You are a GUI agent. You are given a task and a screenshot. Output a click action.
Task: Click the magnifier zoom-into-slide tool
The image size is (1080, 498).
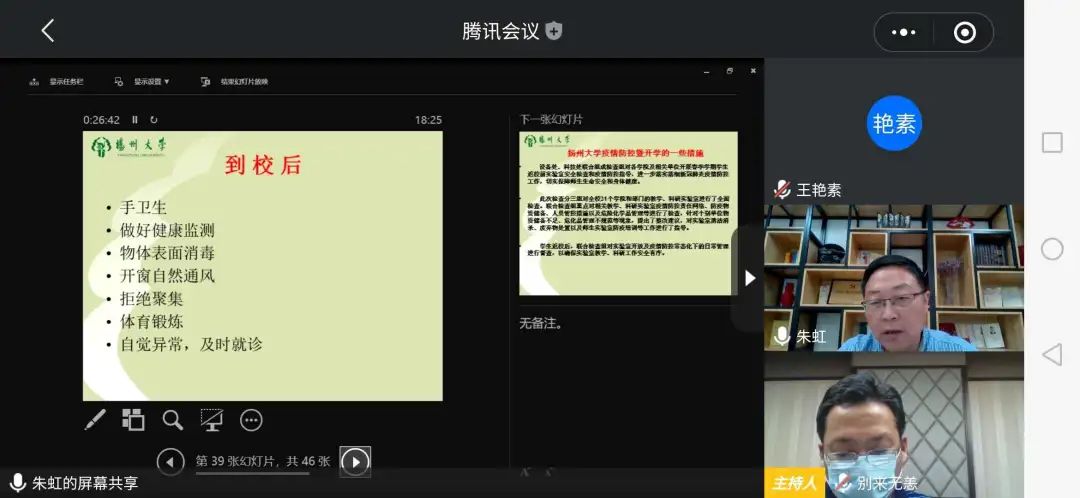pyautogui.click(x=172, y=420)
